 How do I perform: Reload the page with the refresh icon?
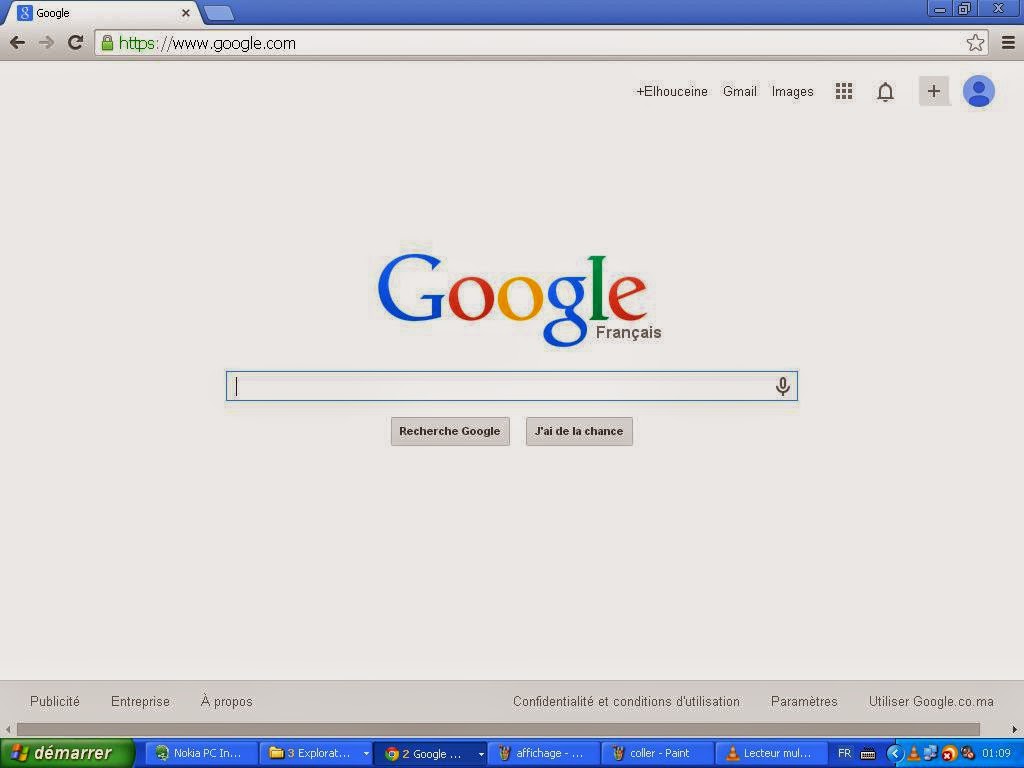click(76, 43)
